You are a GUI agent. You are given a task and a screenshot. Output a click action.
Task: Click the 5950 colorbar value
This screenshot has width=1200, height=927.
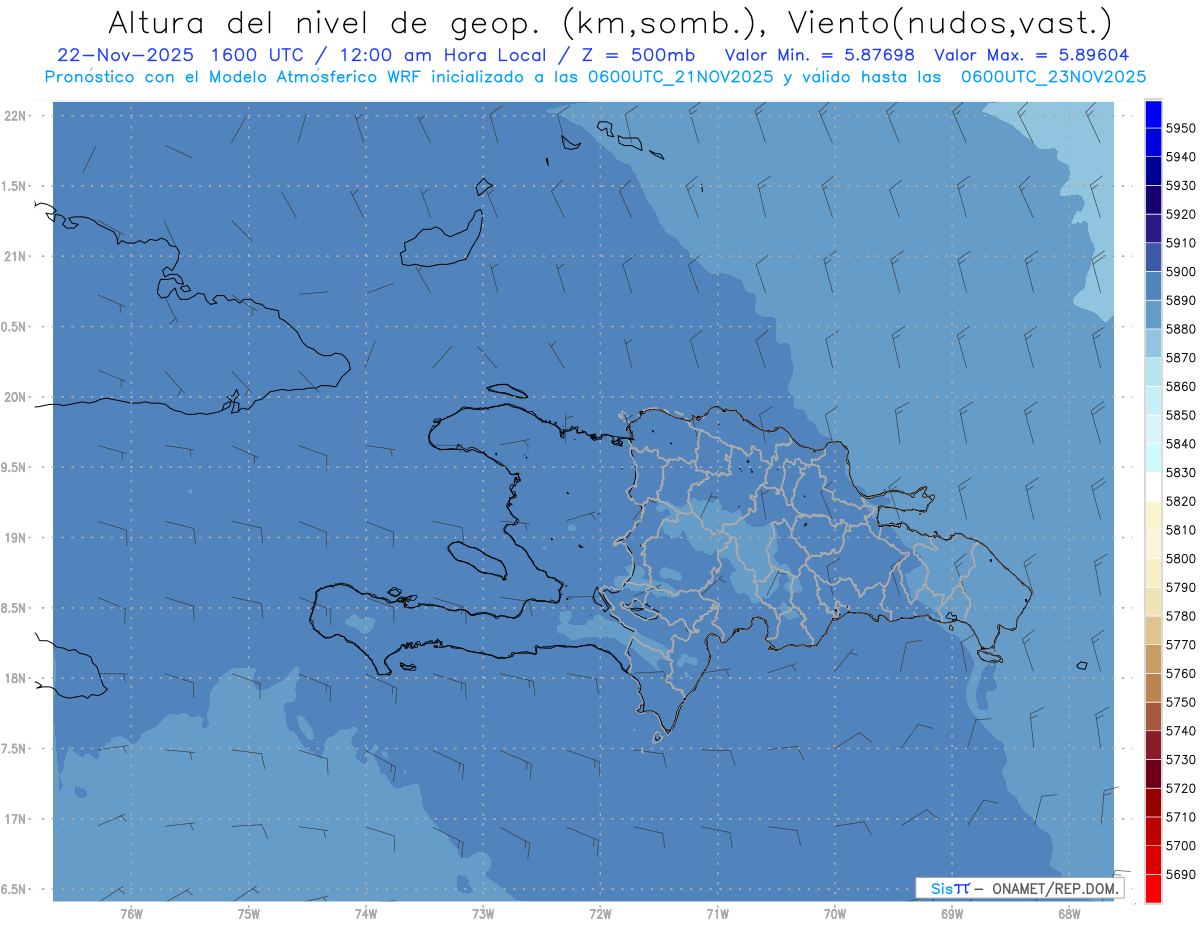pyautogui.click(x=1180, y=128)
